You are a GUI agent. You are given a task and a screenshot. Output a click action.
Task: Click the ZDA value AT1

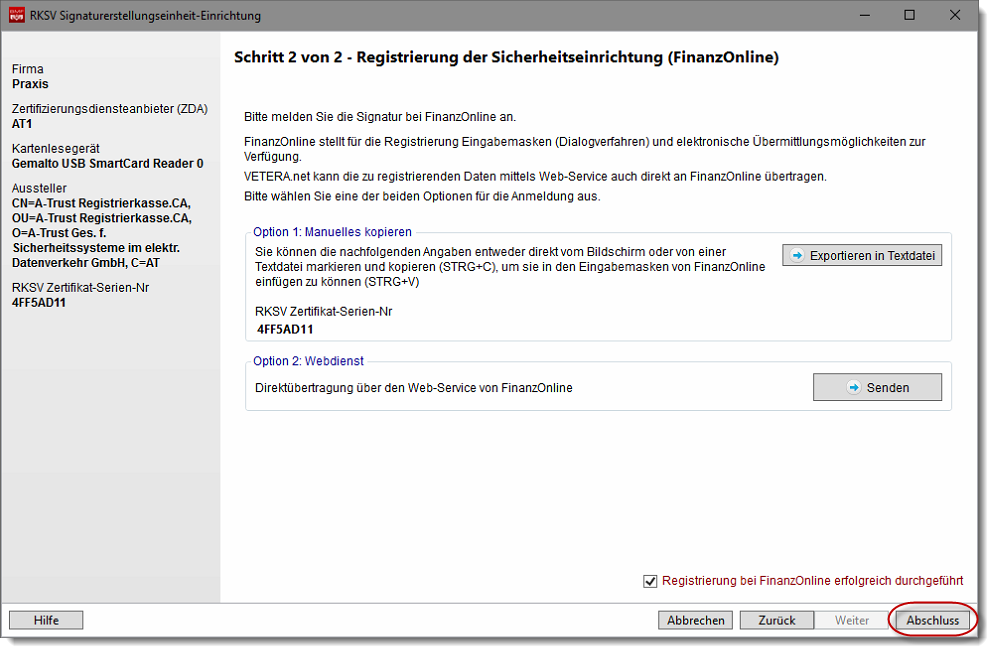pyautogui.click(x=22, y=124)
